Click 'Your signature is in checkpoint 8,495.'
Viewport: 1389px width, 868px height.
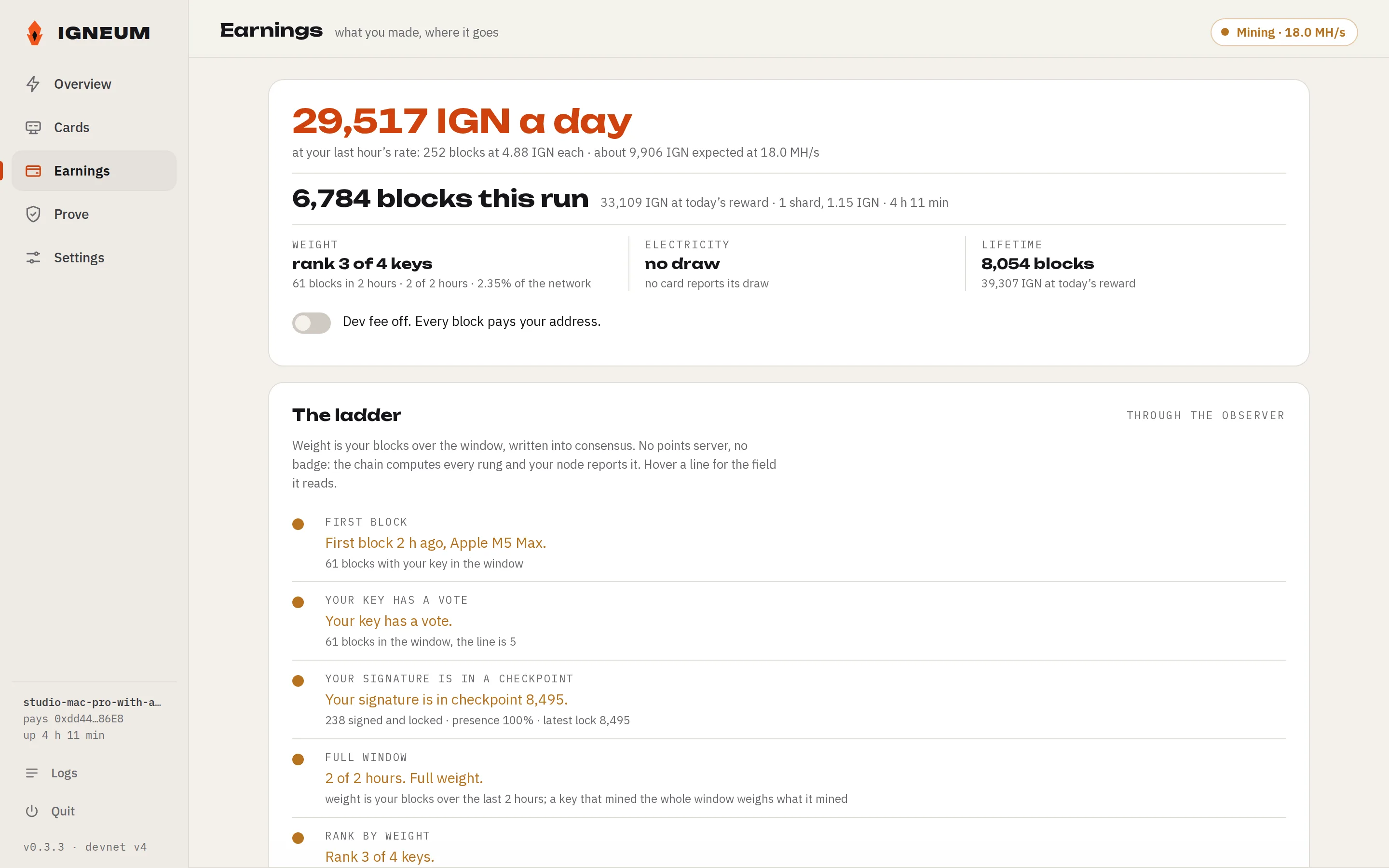pos(447,699)
